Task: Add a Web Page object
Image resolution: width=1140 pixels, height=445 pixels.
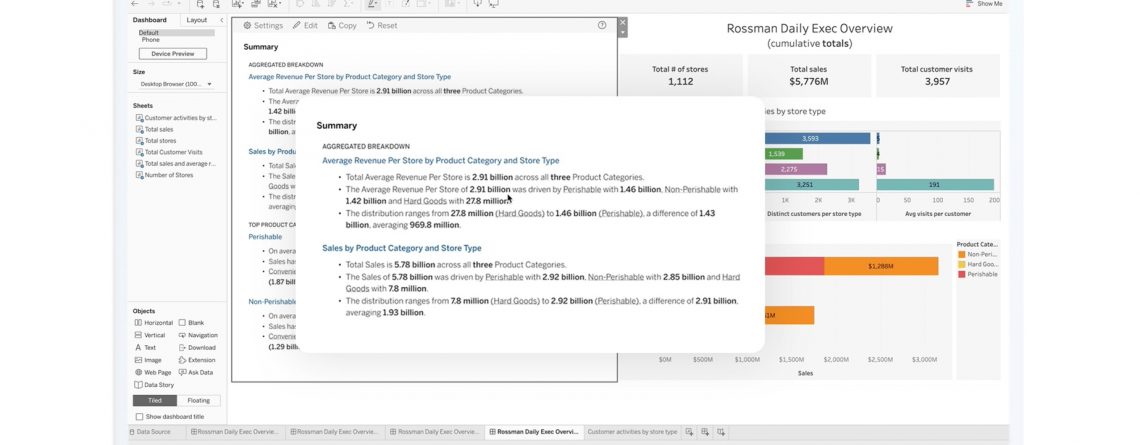Action: tap(153, 372)
